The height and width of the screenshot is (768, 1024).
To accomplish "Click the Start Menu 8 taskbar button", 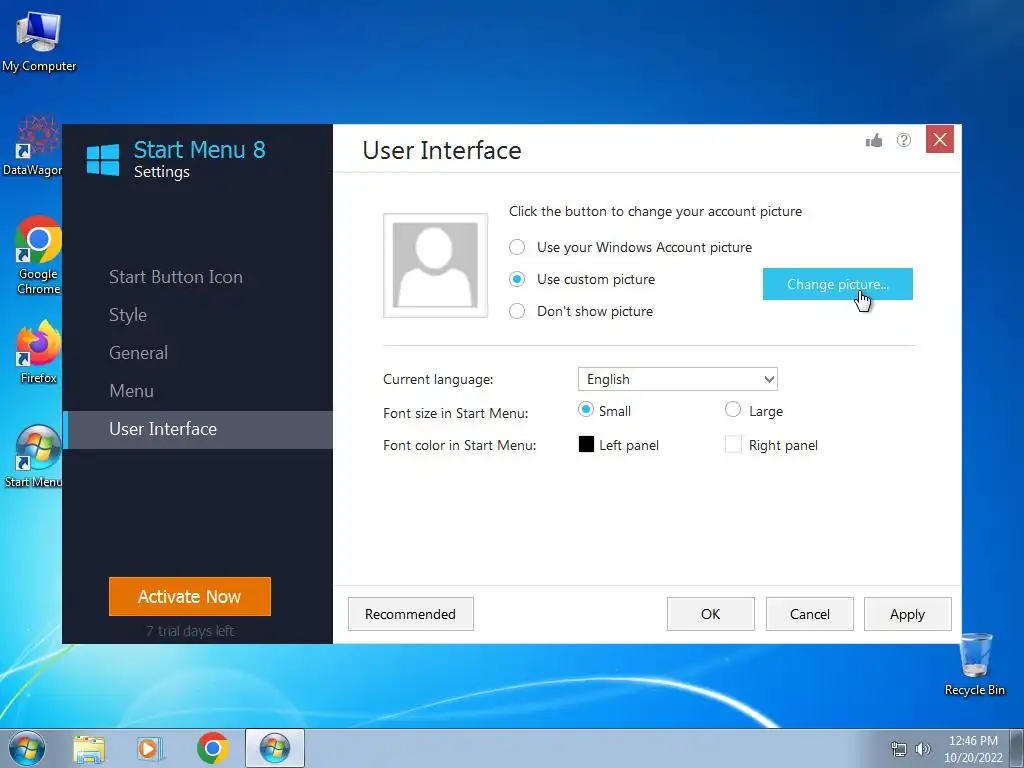I will (275, 748).
